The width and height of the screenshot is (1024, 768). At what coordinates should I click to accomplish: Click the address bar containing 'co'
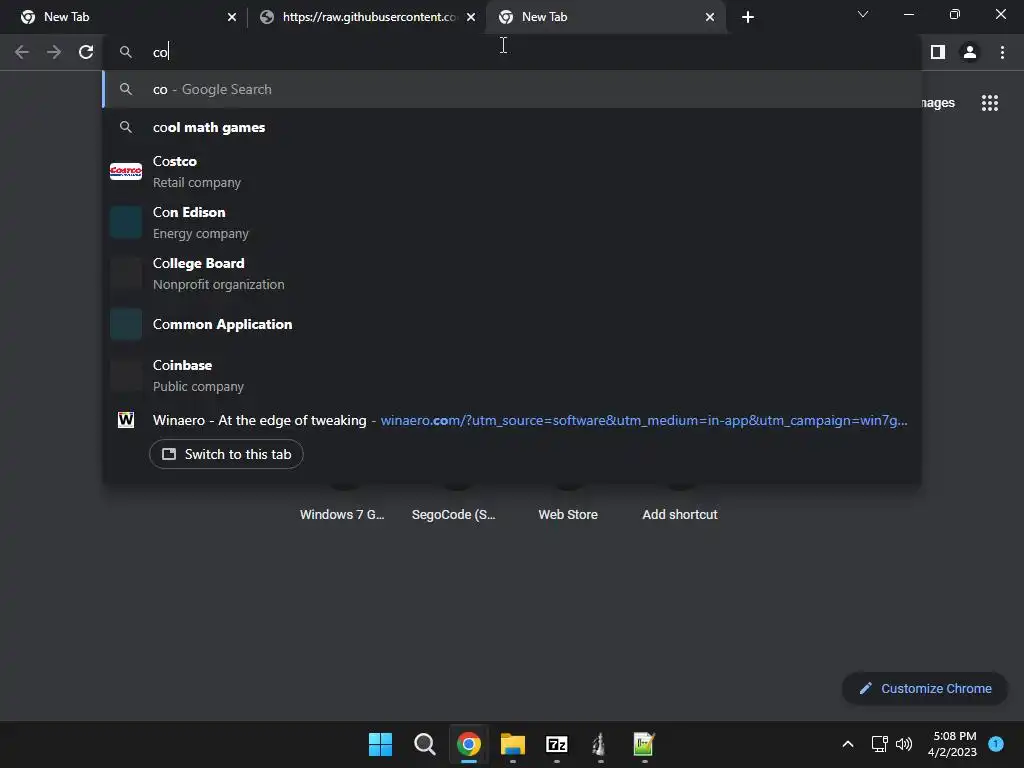tap(512, 52)
